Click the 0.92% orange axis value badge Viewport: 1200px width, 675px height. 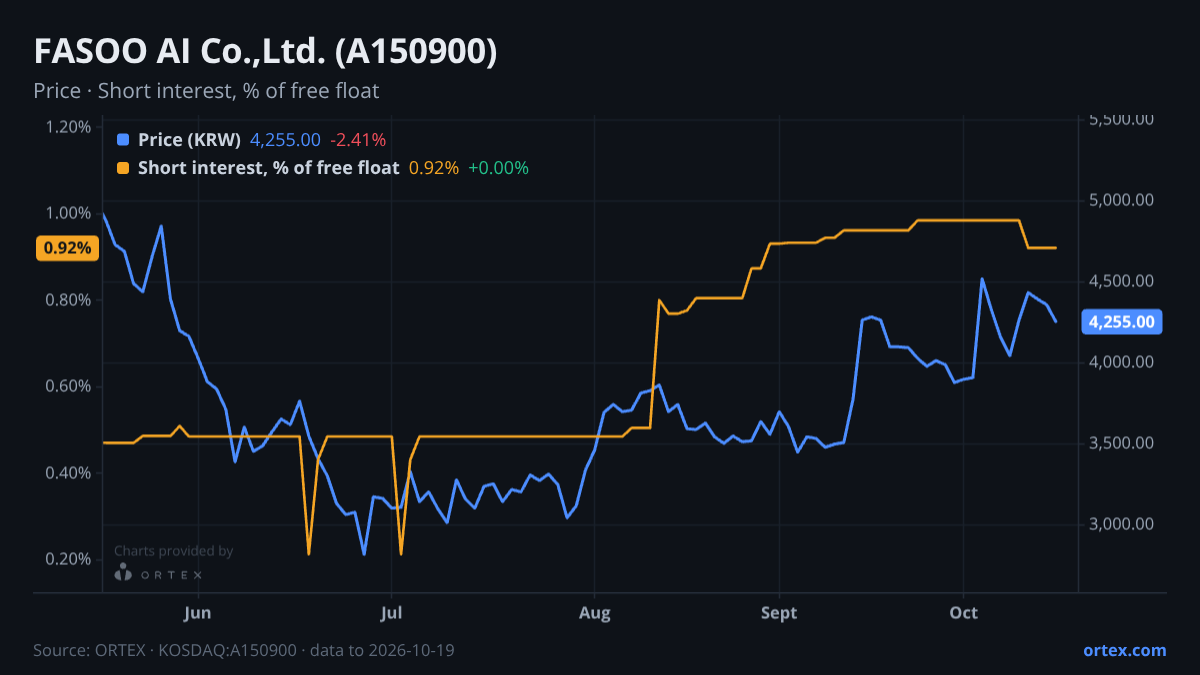[68, 248]
